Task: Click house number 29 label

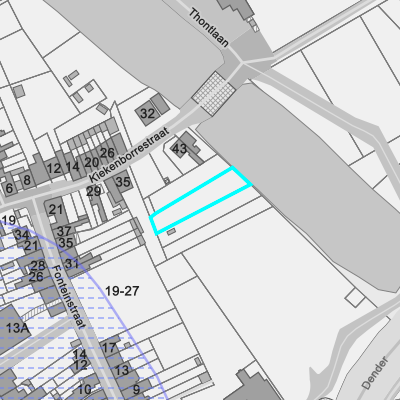Action: [x=93, y=191]
